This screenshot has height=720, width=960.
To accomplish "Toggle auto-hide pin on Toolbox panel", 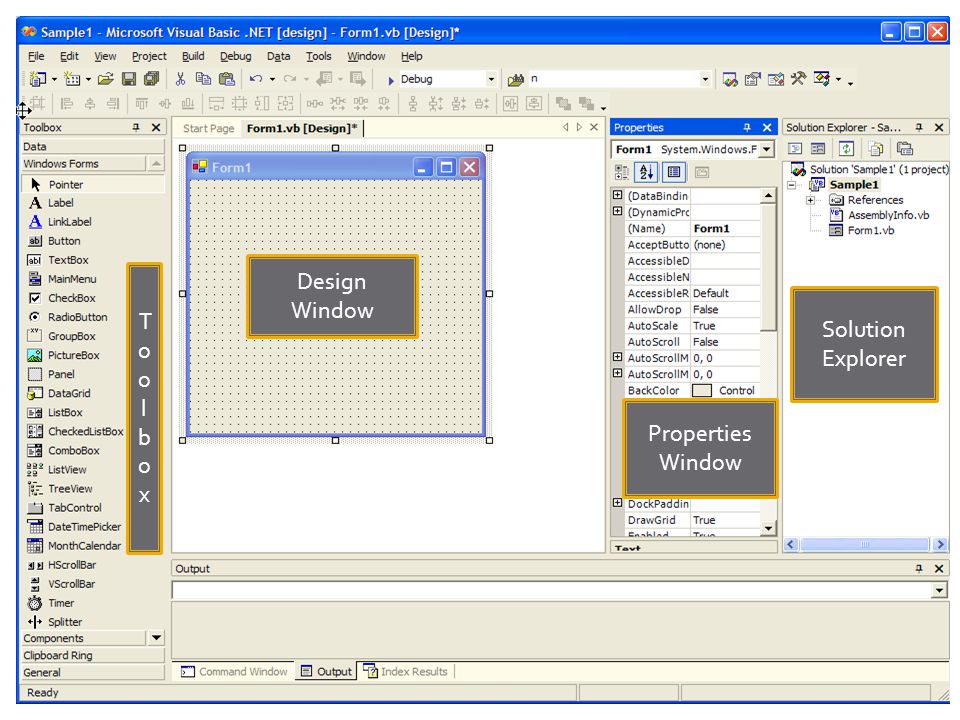I will [136, 127].
